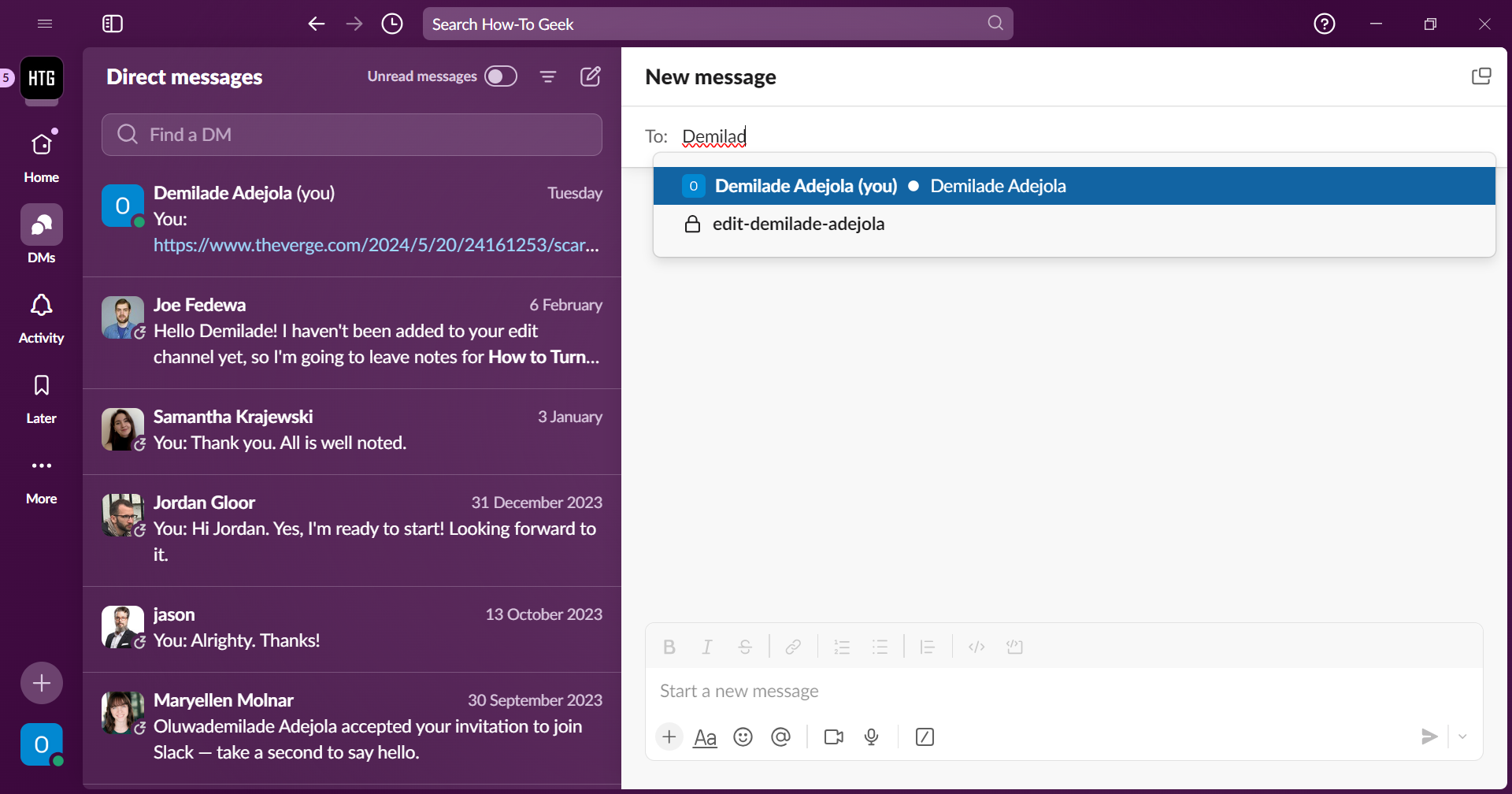Switch to the Activity tab
This screenshot has width=1512, height=794.
(x=41, y=317)
